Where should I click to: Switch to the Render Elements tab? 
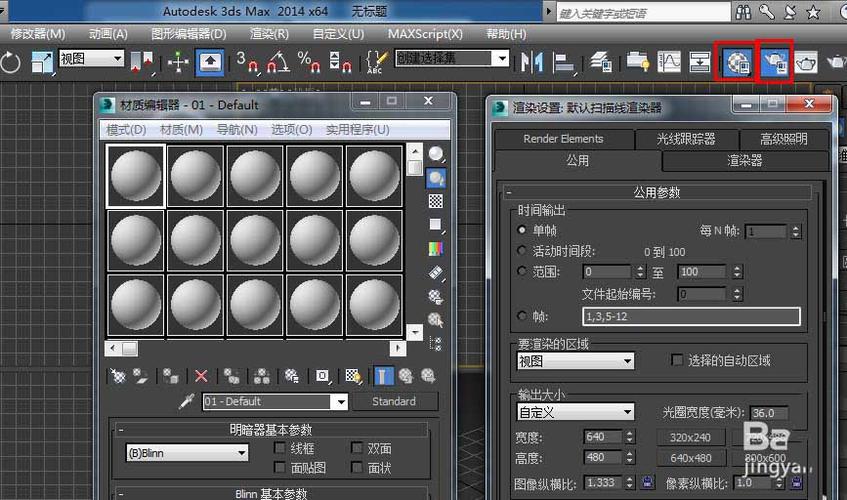coord(563,139)
